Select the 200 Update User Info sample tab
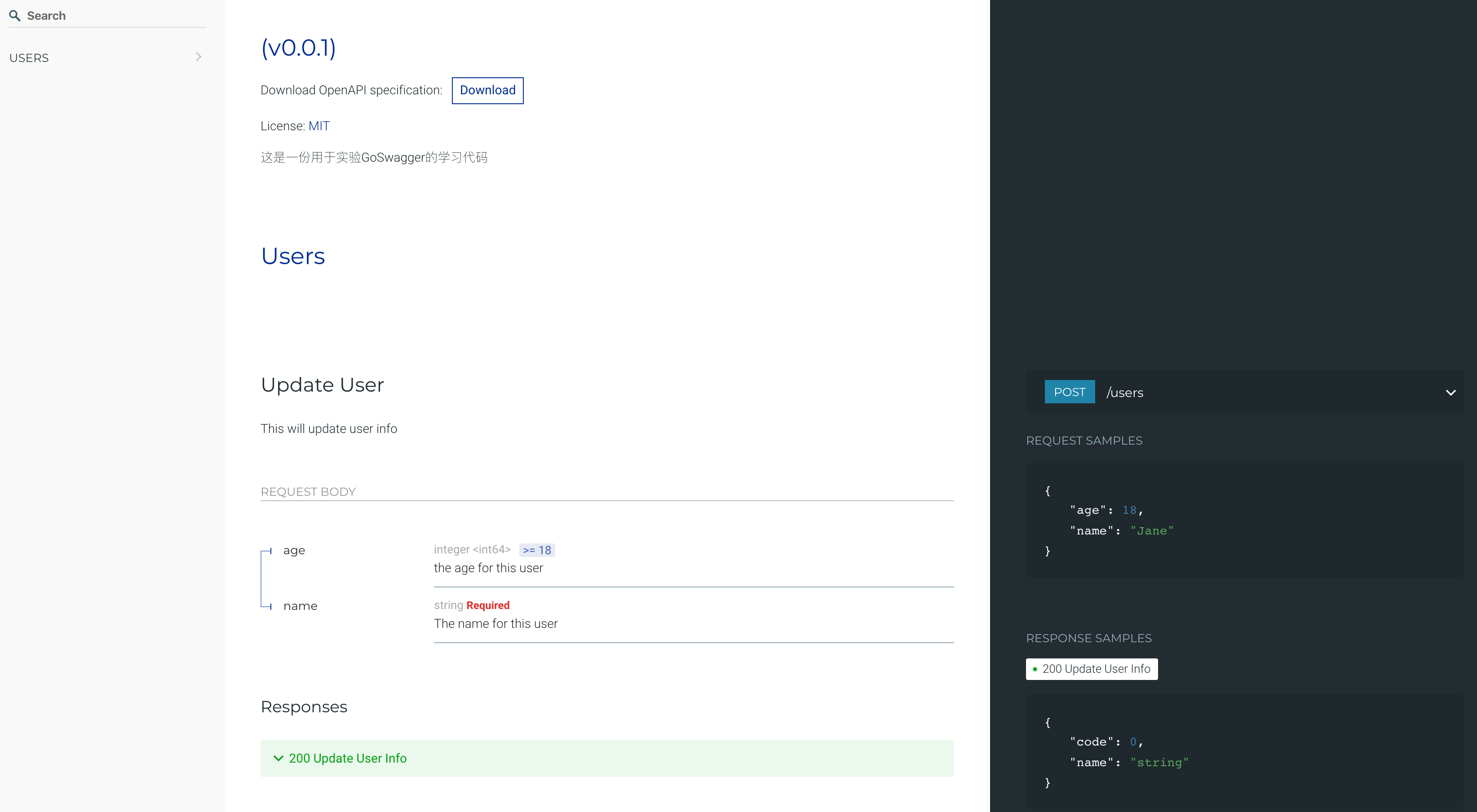This screenshot has height=812, width=1477. click(x=1091, y=669)
